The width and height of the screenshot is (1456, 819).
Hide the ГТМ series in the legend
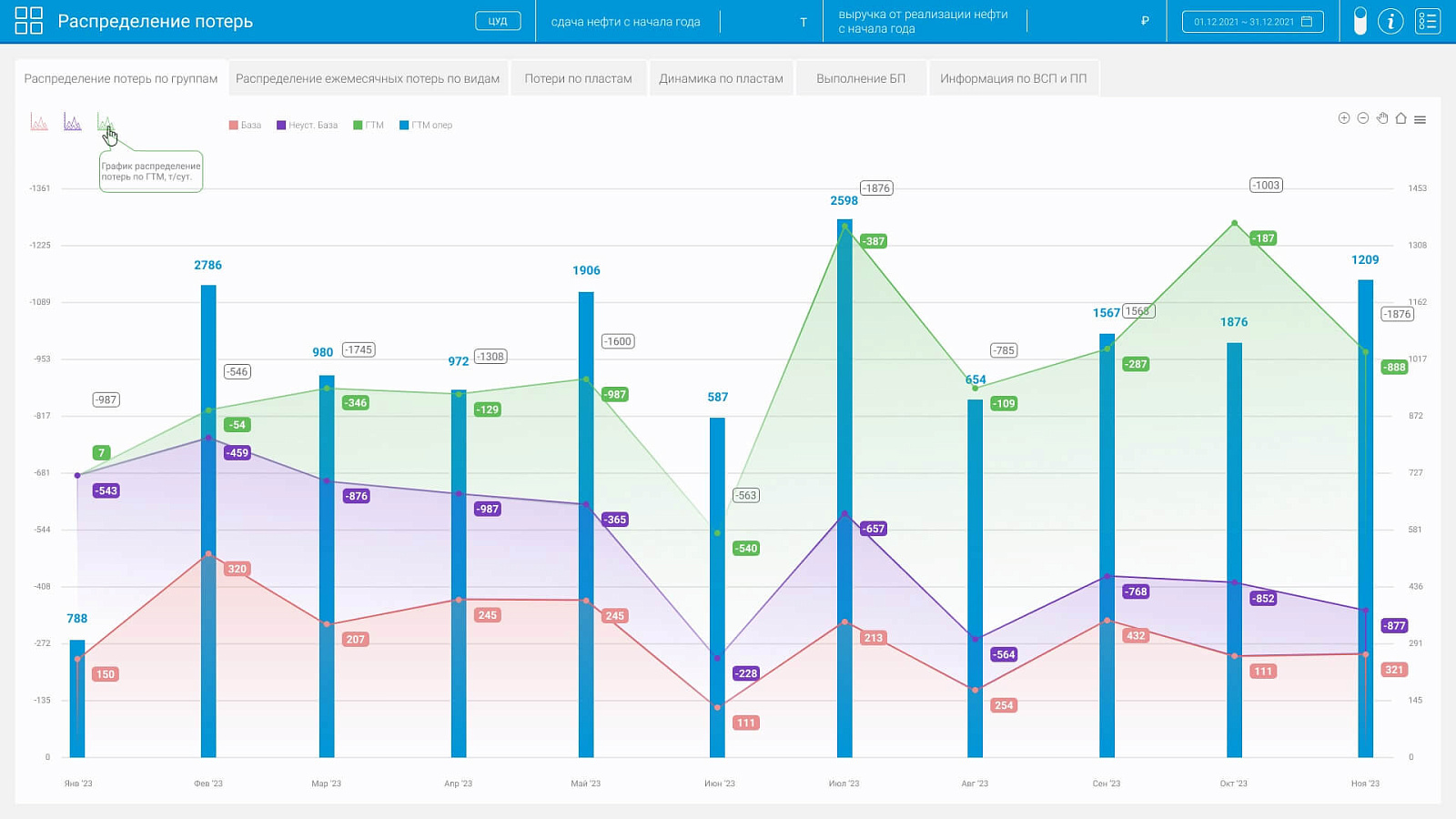pos(369,126)
